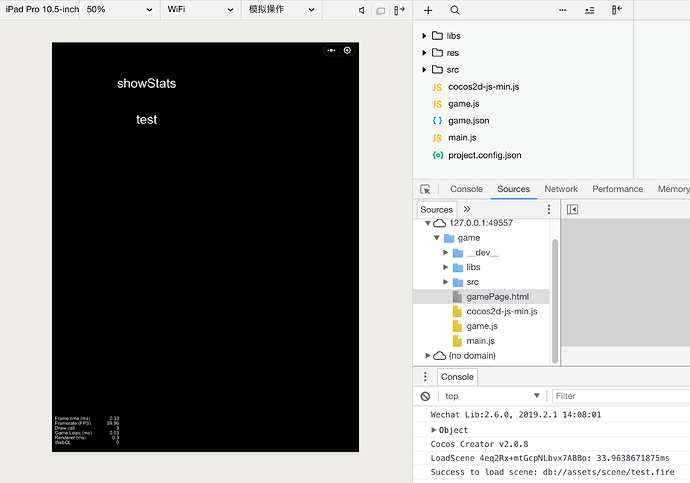Screen dimensions: 690x483
Task: Click the Cocos Creator v2.0.8 log line
Action: [x=479, y=444]
